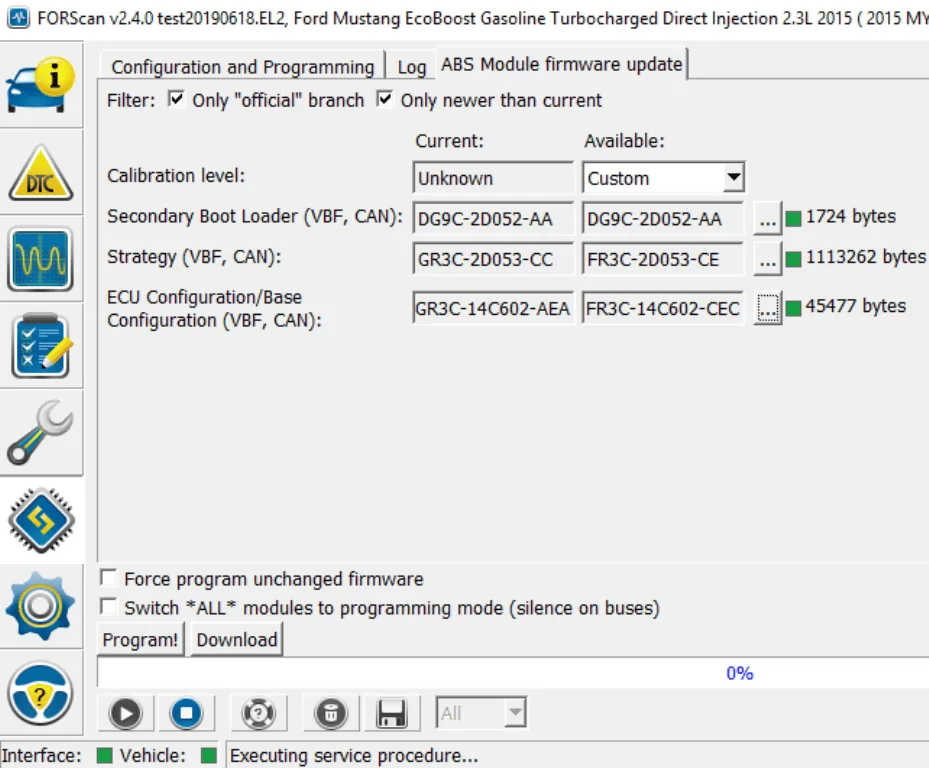Open the Configuration and Programming chip section
929x768 pixels.
coord(41,520)
